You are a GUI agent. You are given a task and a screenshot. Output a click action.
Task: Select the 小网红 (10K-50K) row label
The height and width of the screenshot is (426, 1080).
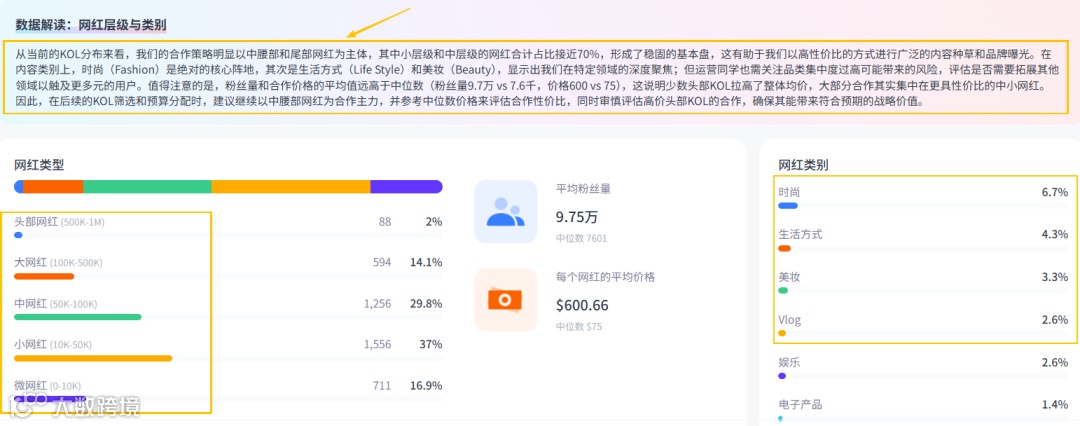[x=53, y=345]
